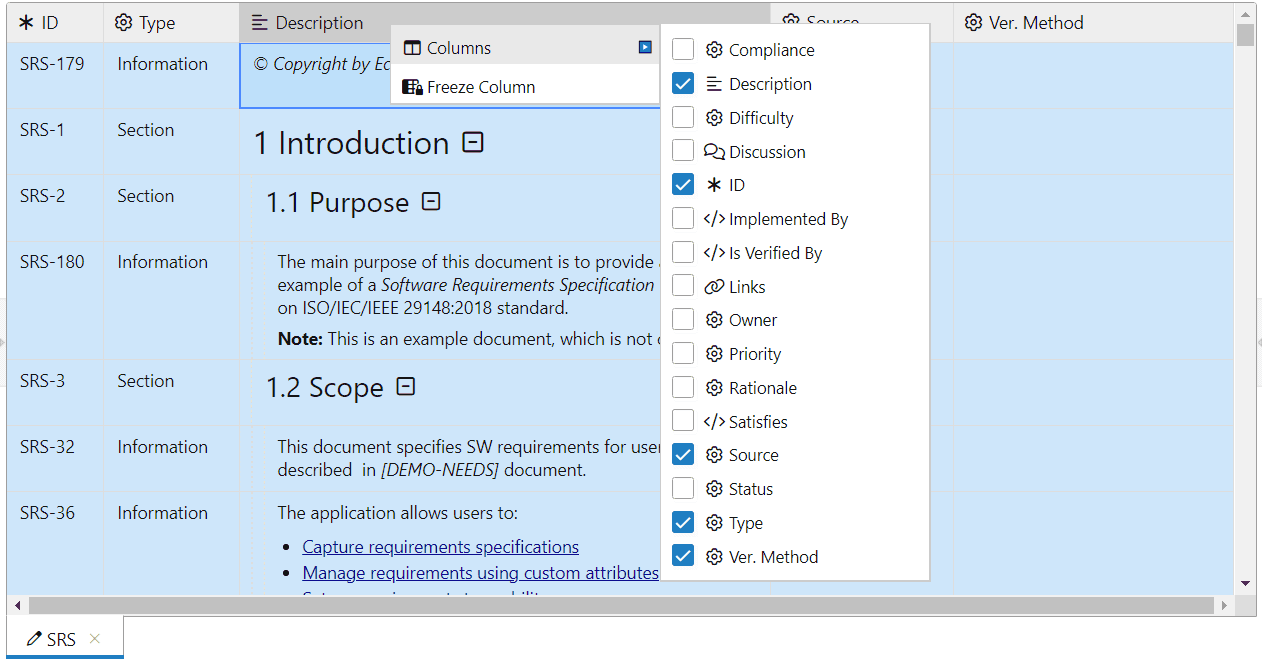This screenshot has width=1262, height=661.
Task: Enable the Links column checkbox
Action: 683,286
